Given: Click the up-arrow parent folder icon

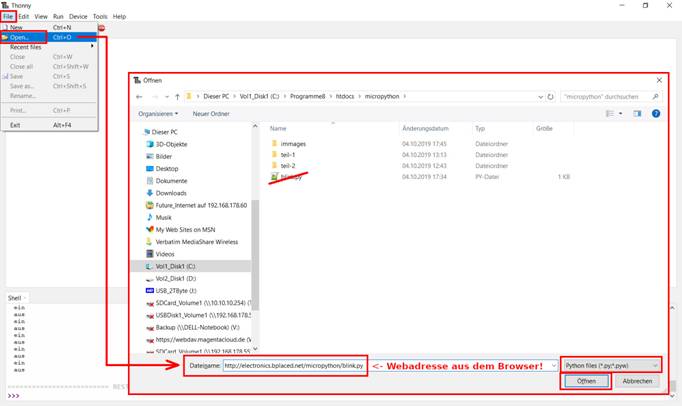Looking at the screenshot, I should click(x=174, y=97).
